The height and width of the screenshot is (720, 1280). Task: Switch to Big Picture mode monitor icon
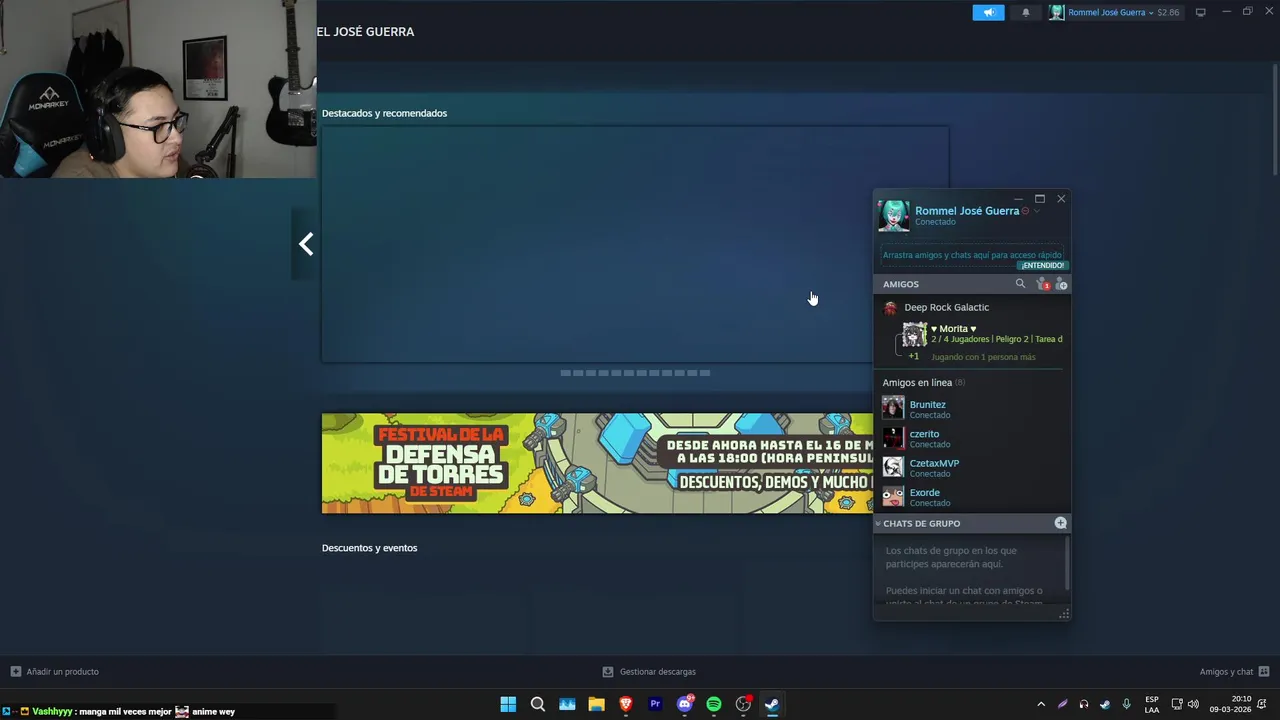[x=1200, y=12]
